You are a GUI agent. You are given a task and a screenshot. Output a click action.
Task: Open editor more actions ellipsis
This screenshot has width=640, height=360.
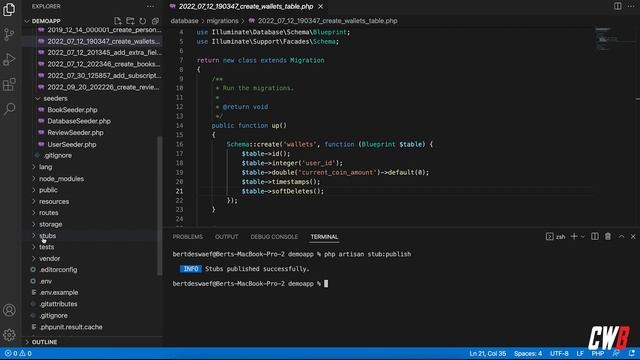click(631, 6)
